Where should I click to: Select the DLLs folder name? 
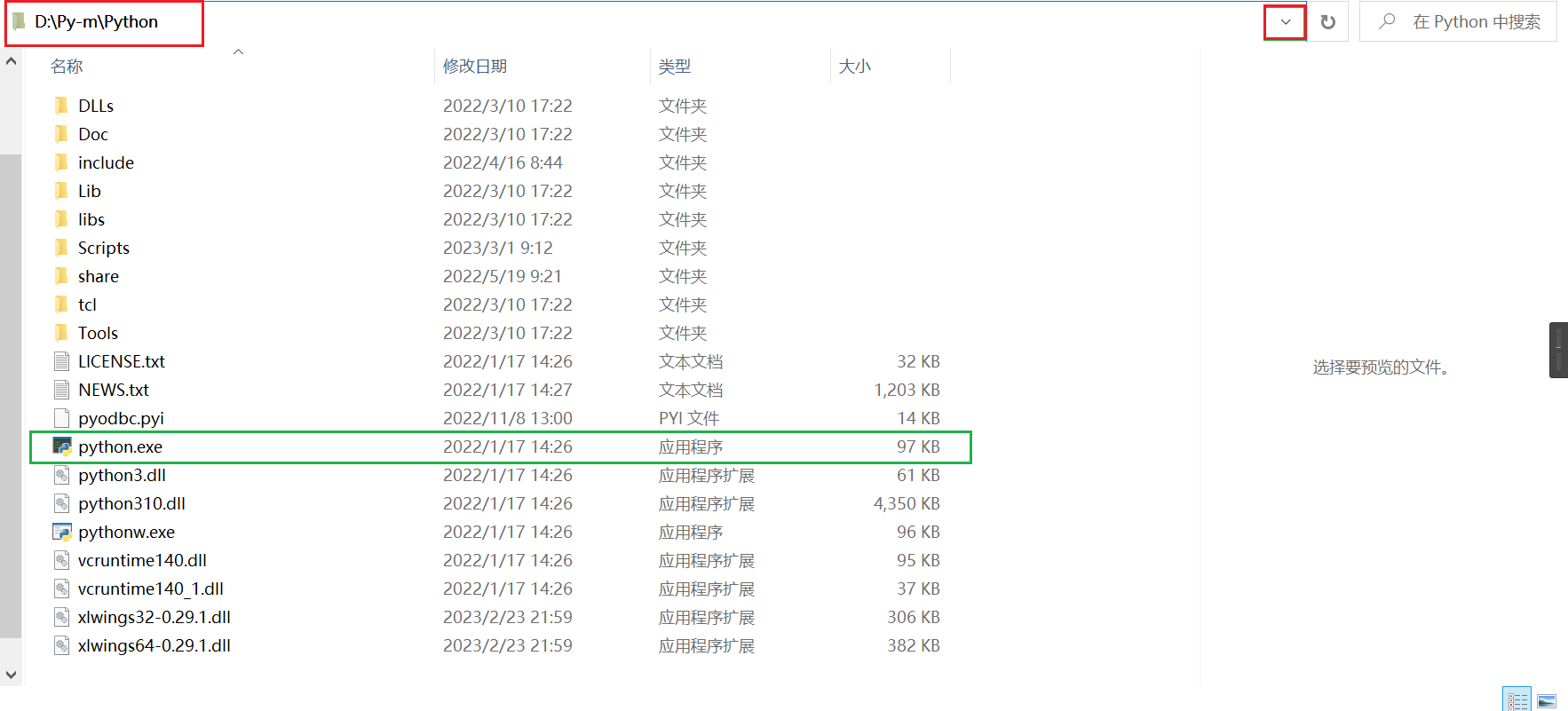coord(96,106)
